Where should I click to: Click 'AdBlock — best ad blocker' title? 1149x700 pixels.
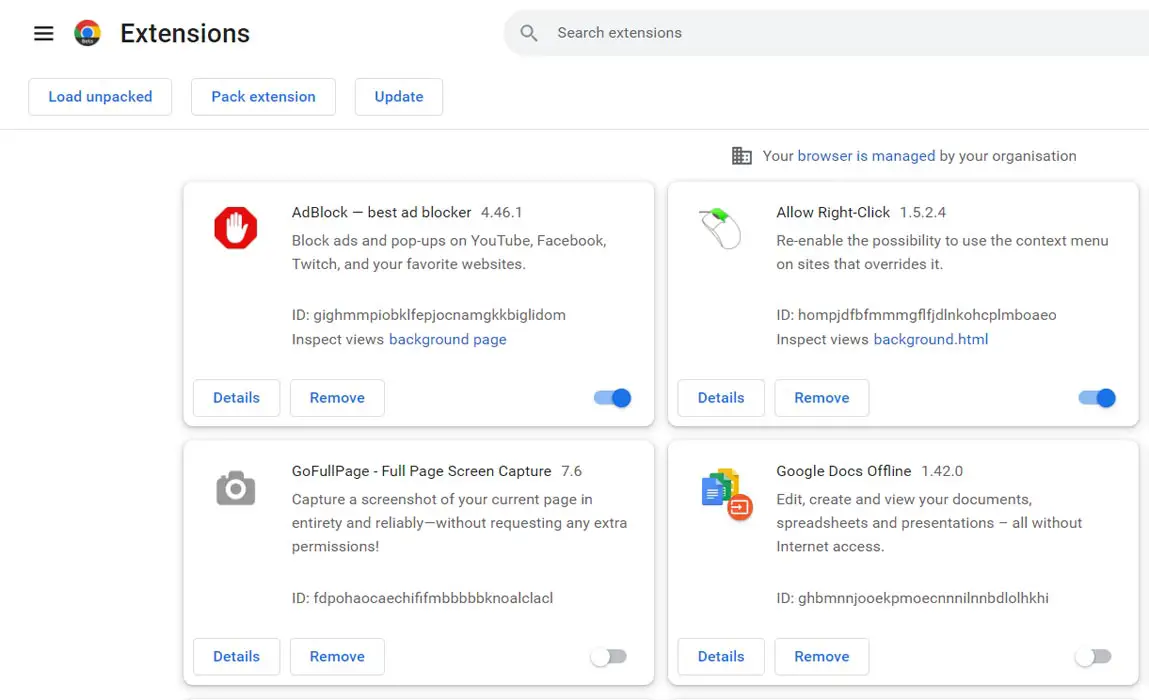point(381,213)
